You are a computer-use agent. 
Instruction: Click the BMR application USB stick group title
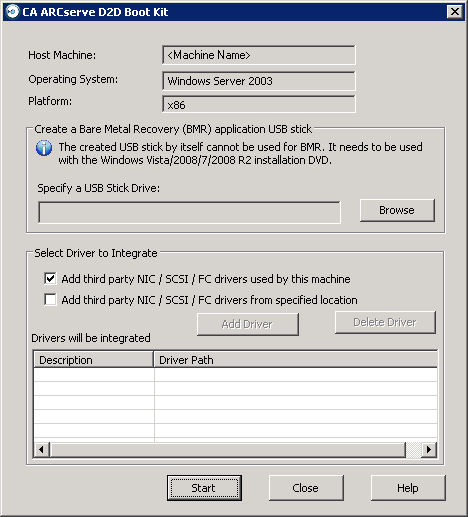tap(173, 129)
